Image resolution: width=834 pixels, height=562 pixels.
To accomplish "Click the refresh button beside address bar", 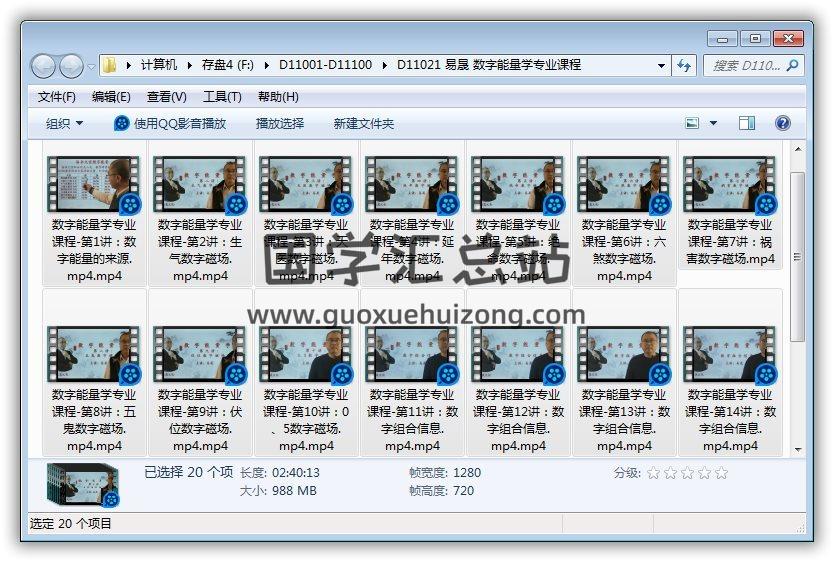I will click(684, 65).
